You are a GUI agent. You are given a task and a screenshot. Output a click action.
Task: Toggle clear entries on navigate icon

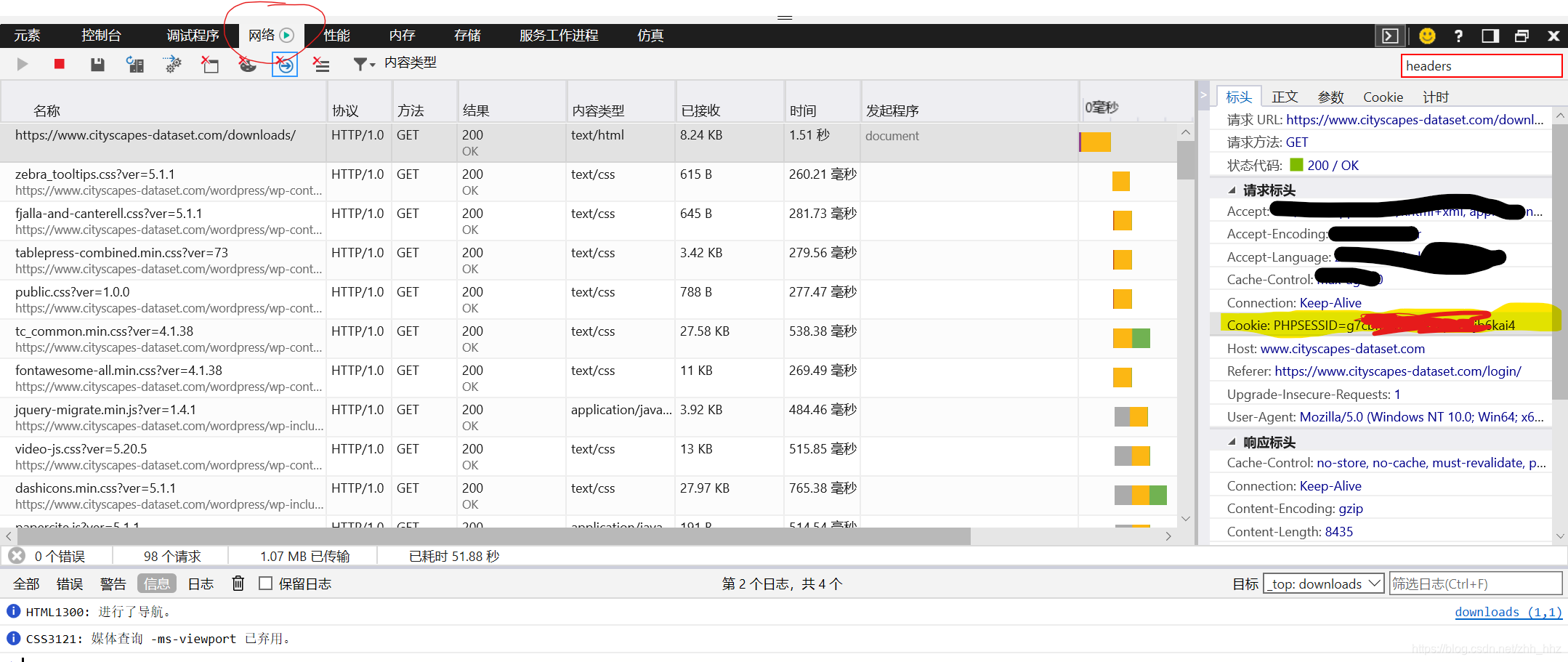click(285, 65)
